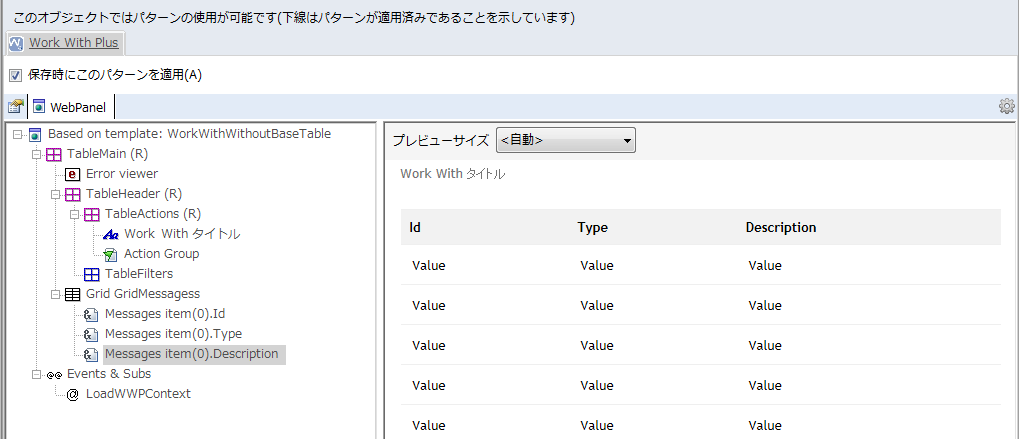The width and height of the screenshot is (1019, 439).
Task: Select Messages item(0).Id tree item
Action: (x=164, y=314)
